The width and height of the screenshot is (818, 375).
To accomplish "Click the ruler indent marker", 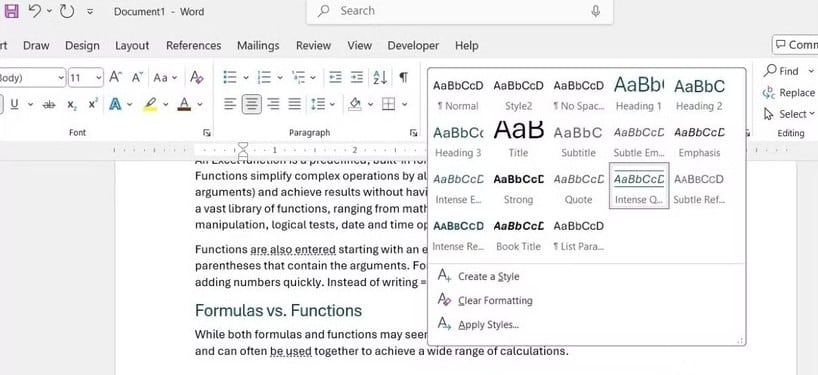I will (243, 150).
